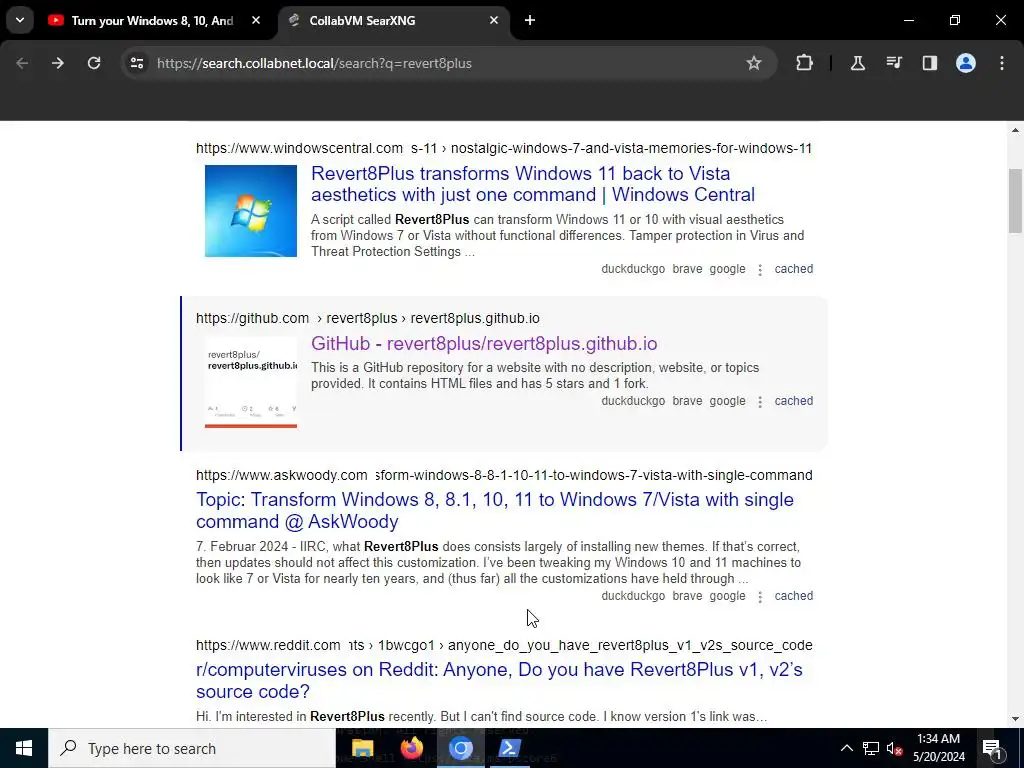The height and width of the screenshot is (768, 1024).
Task: Open Chrome Labs flask icon
Action: [x=857, y=63]
